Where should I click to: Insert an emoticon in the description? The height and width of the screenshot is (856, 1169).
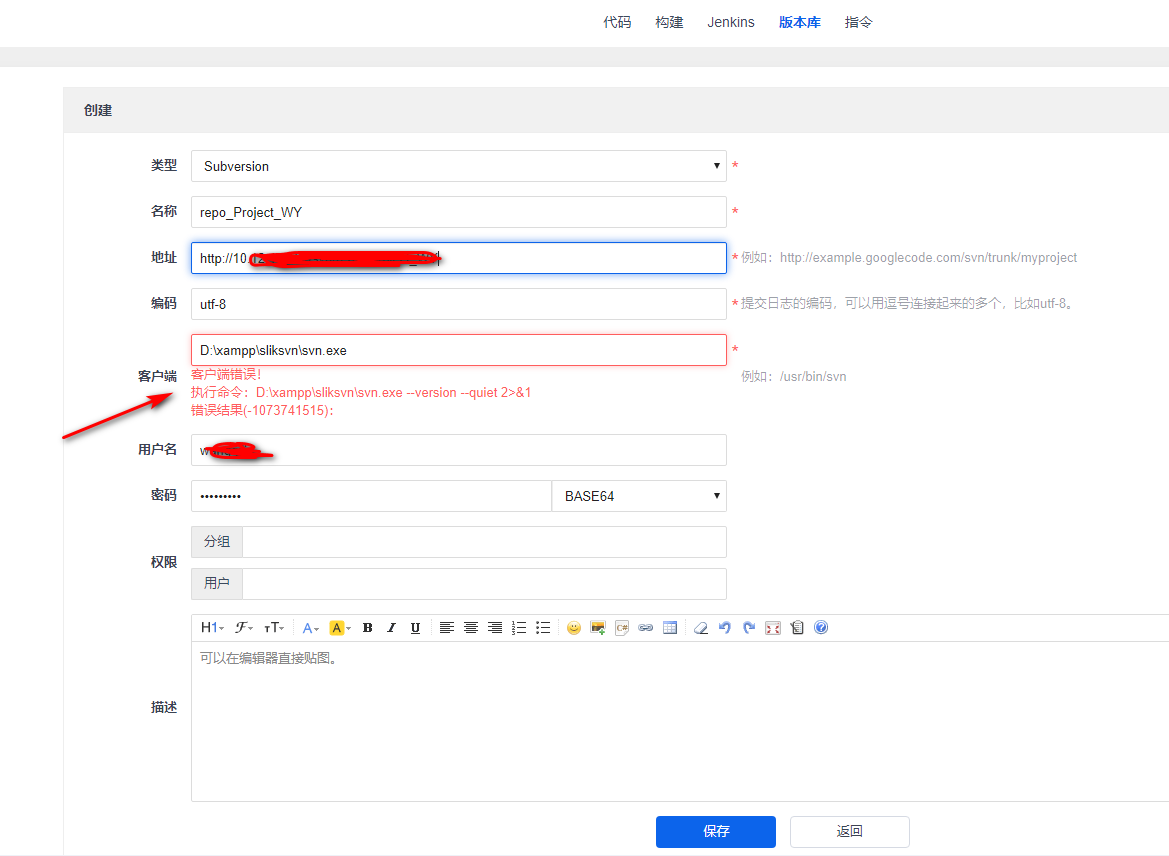573,628
